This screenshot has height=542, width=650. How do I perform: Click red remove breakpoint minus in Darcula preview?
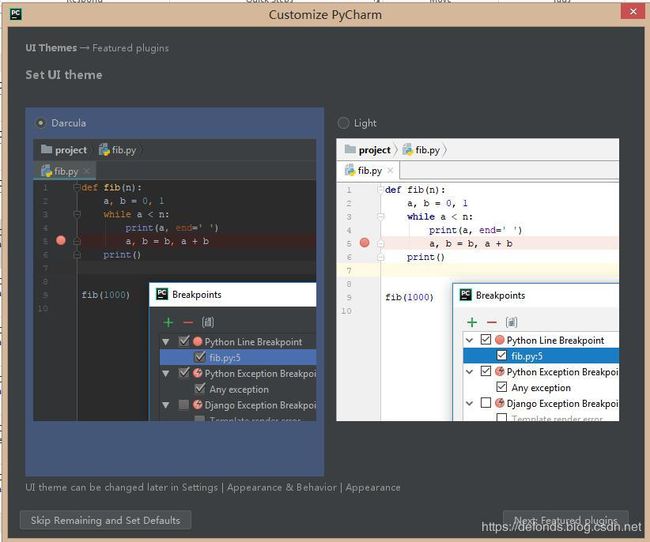pos(188,322)
